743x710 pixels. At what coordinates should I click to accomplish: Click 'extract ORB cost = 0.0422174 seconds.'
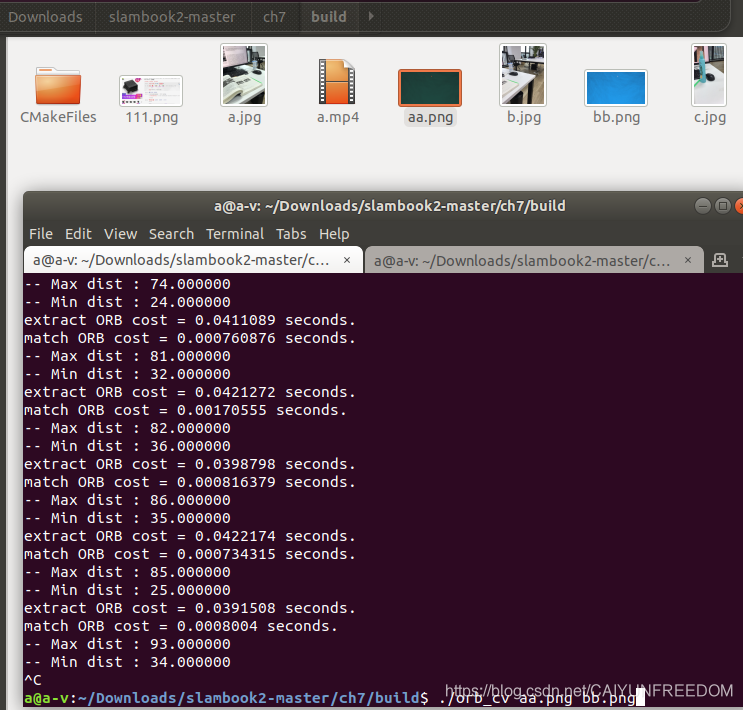click(190, 537)
